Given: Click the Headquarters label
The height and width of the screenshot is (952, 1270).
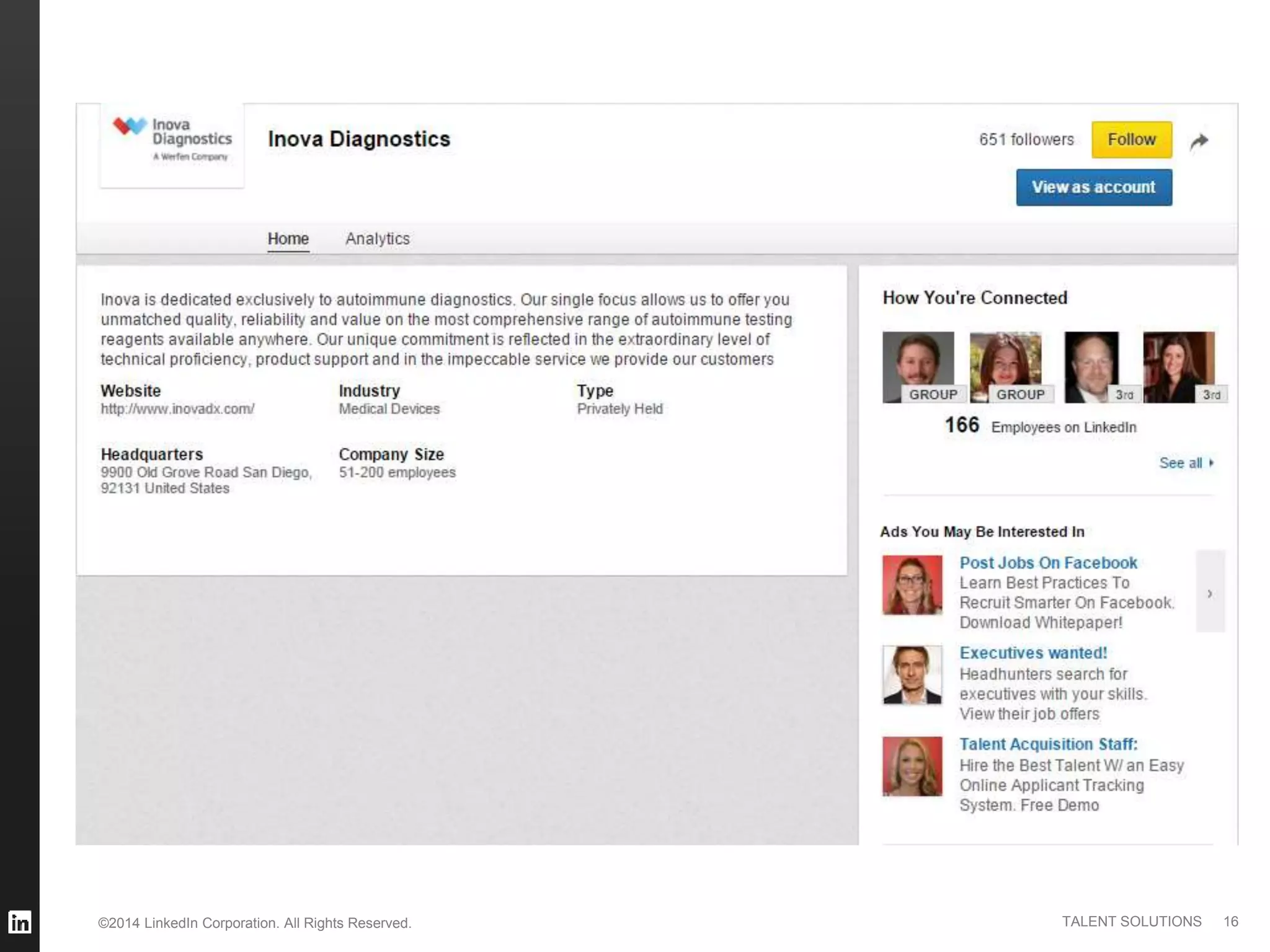Looking at the screenshot, I should (x=152, y=454).
